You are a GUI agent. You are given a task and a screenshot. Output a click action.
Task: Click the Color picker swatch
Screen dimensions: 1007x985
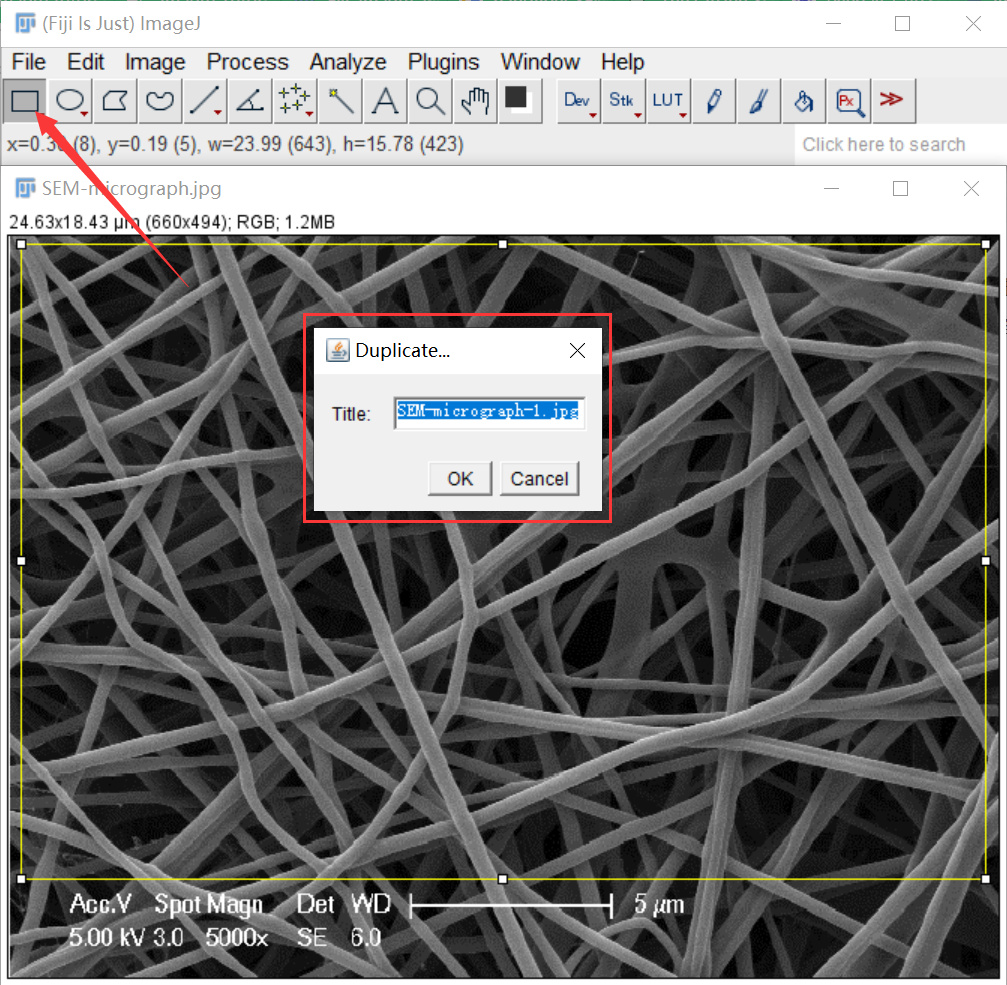pyautogui.click(x=517, y=98)
